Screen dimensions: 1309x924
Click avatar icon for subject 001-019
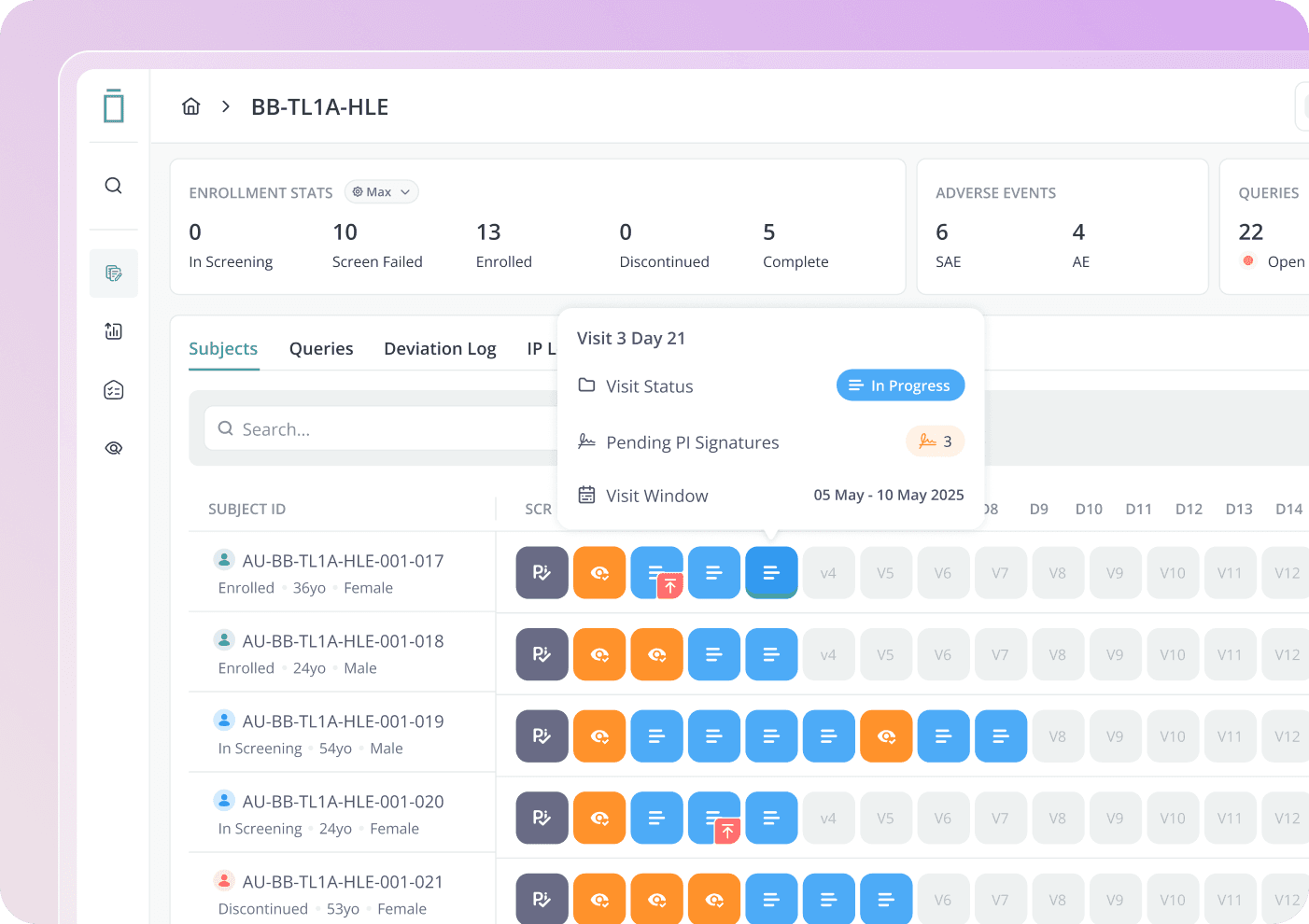pyautogui.click(x=224, y=720)
